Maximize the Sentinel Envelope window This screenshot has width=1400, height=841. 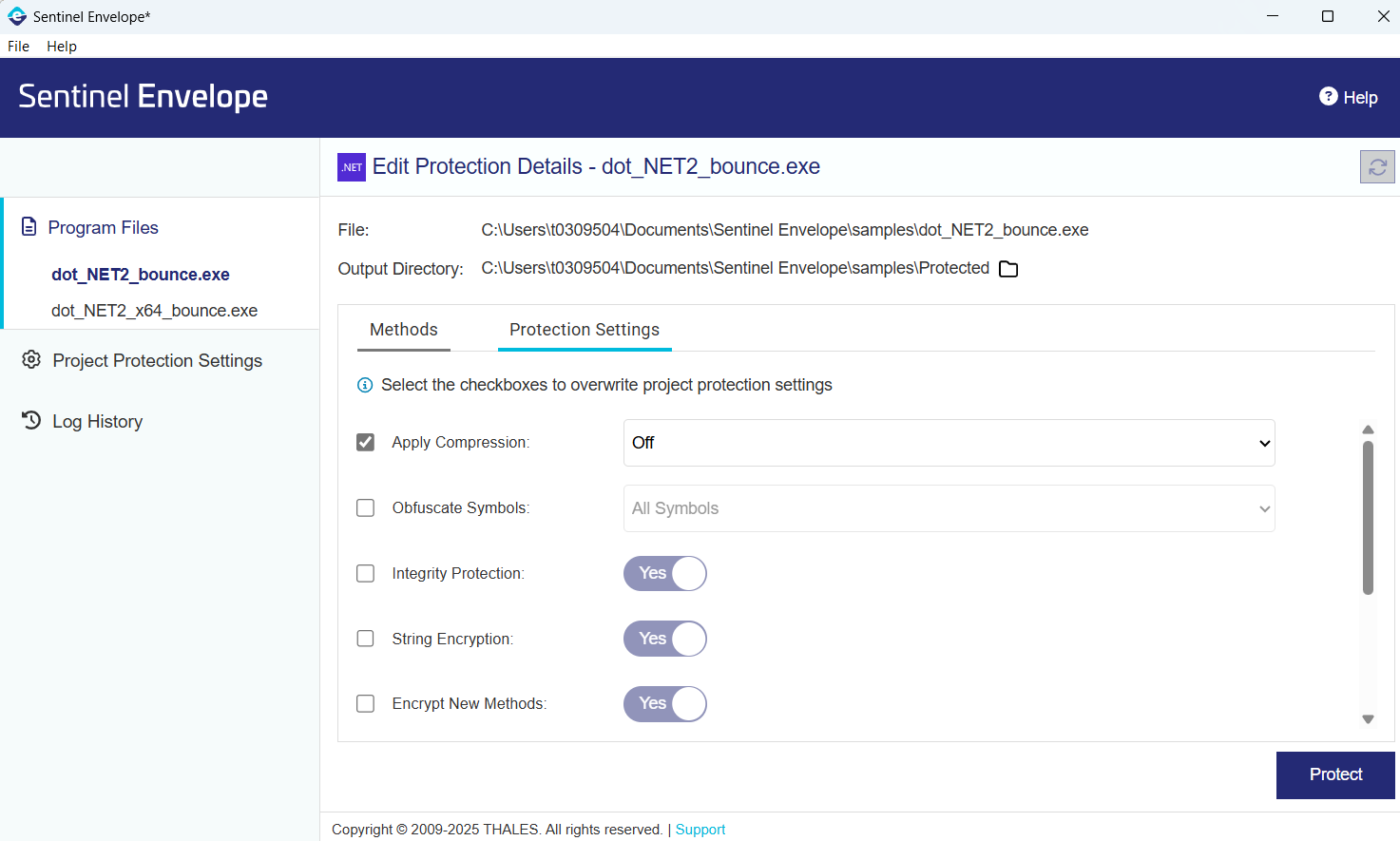[x=1328, y=16]
